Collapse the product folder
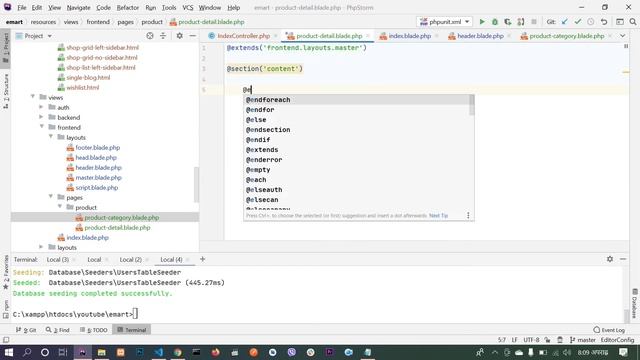 (x=60, y=207)
